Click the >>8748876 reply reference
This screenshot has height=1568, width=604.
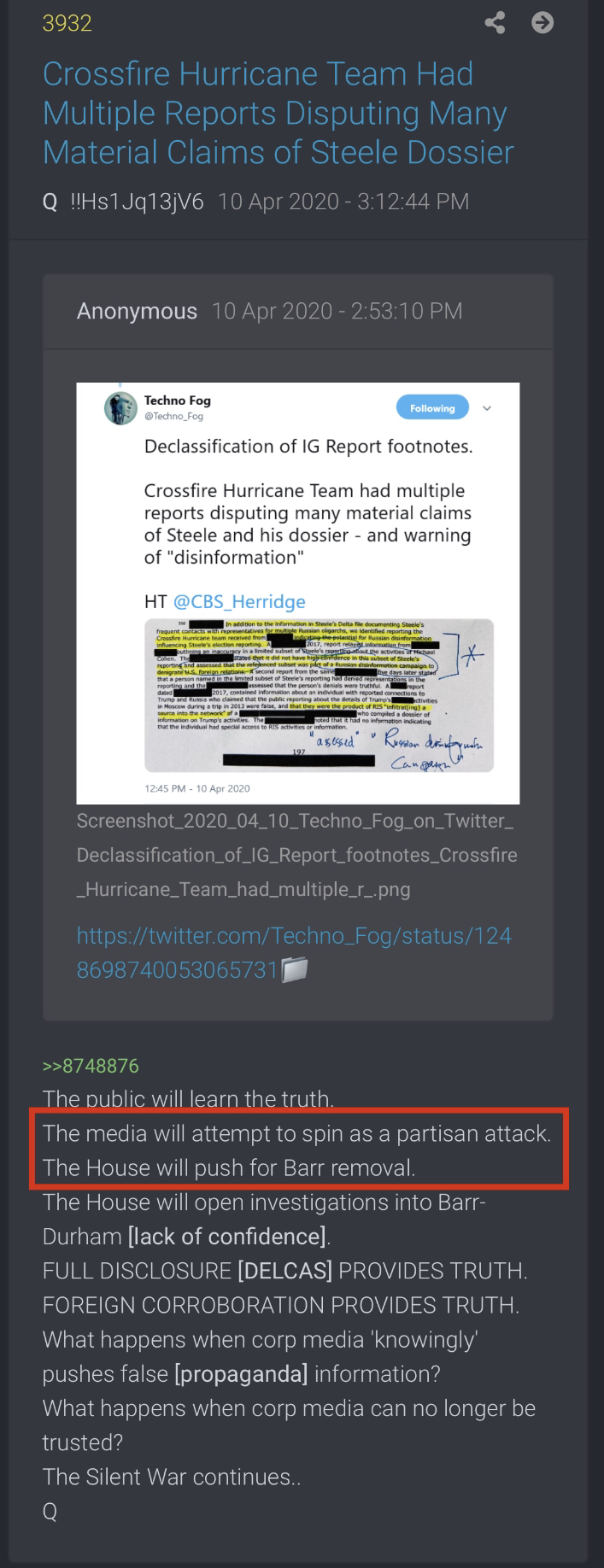[x=91, y=1065]
